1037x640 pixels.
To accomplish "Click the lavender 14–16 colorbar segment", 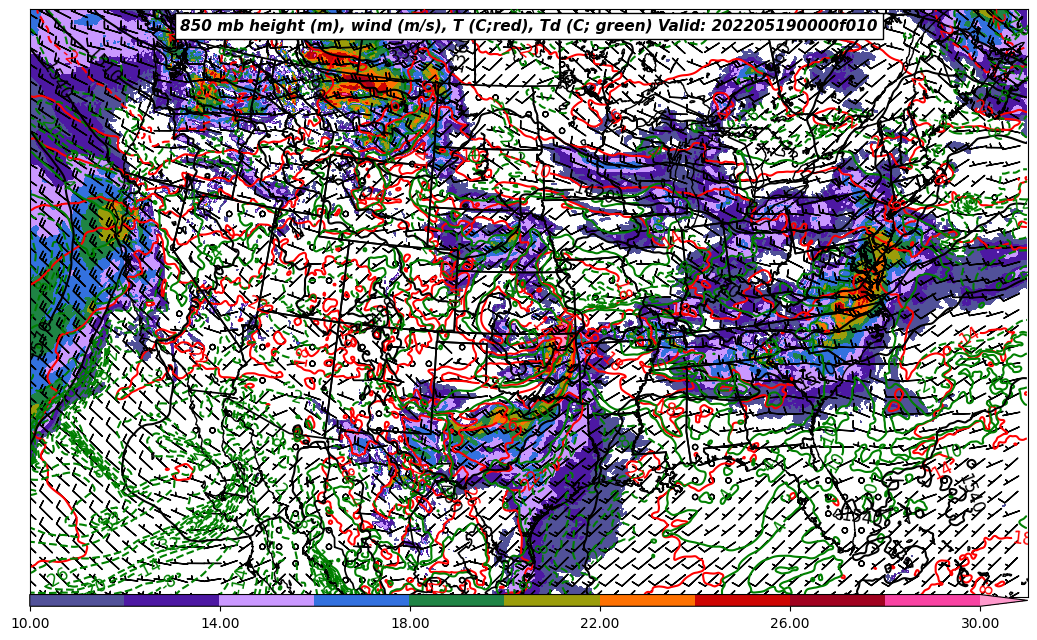I will 267,600.
